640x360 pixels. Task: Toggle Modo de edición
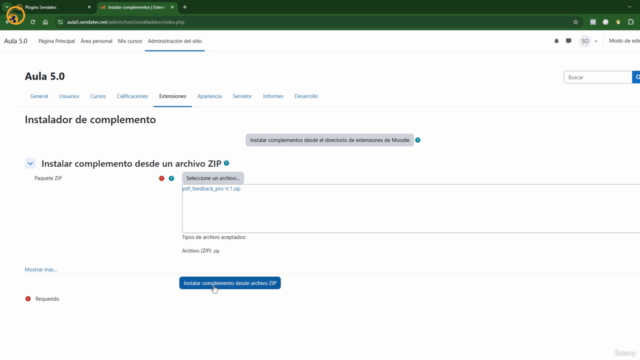624,41
